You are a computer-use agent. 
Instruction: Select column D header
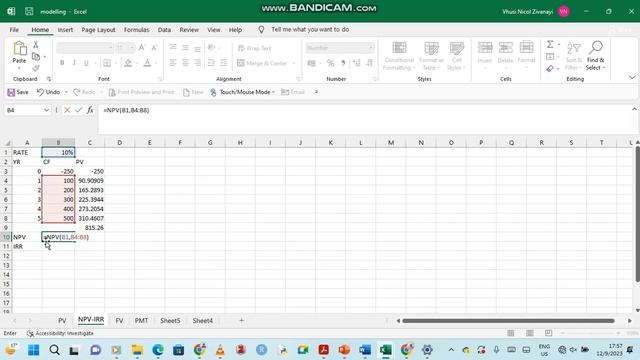click(x=120, y=142)
